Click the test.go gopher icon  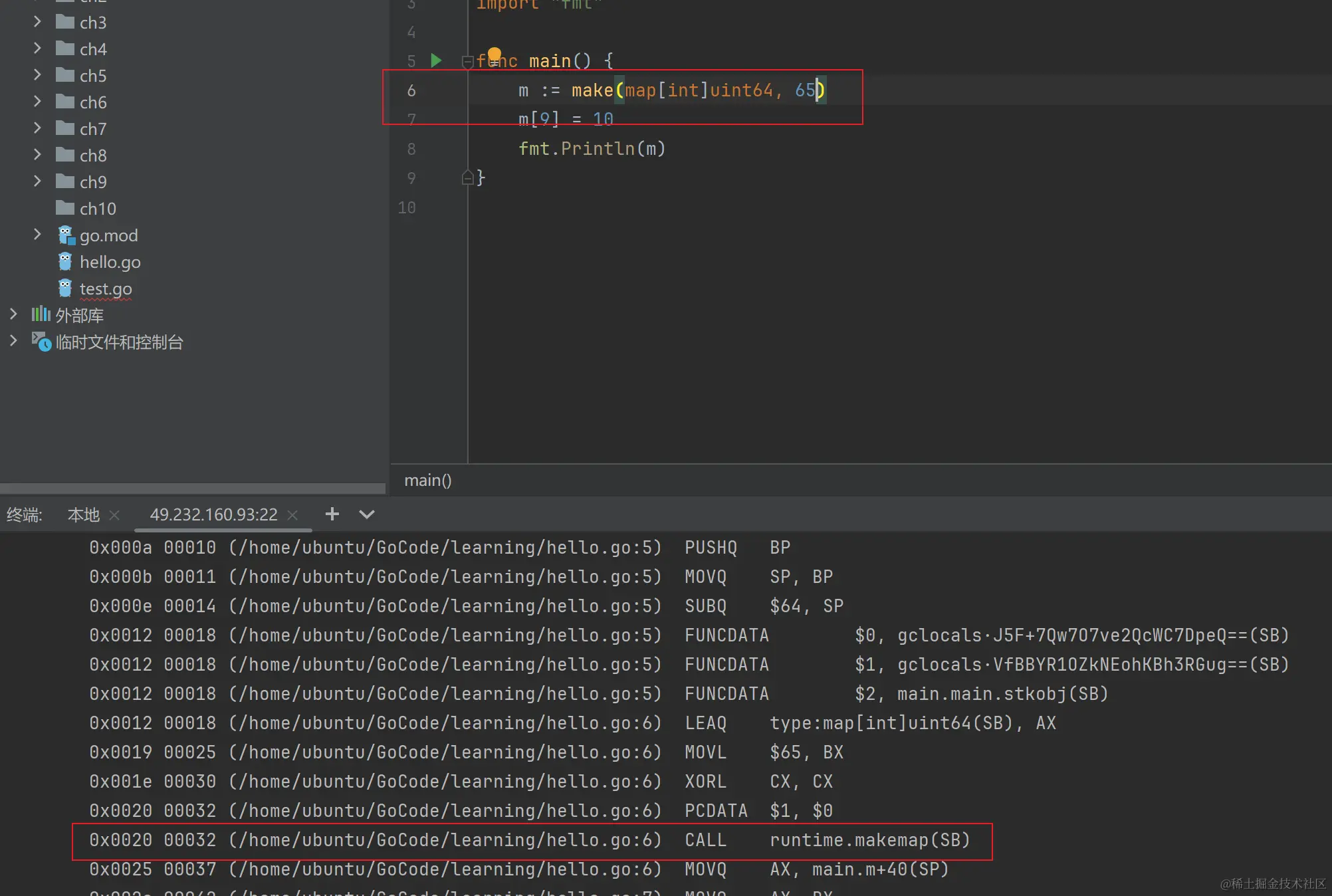(x=65, y=288)
